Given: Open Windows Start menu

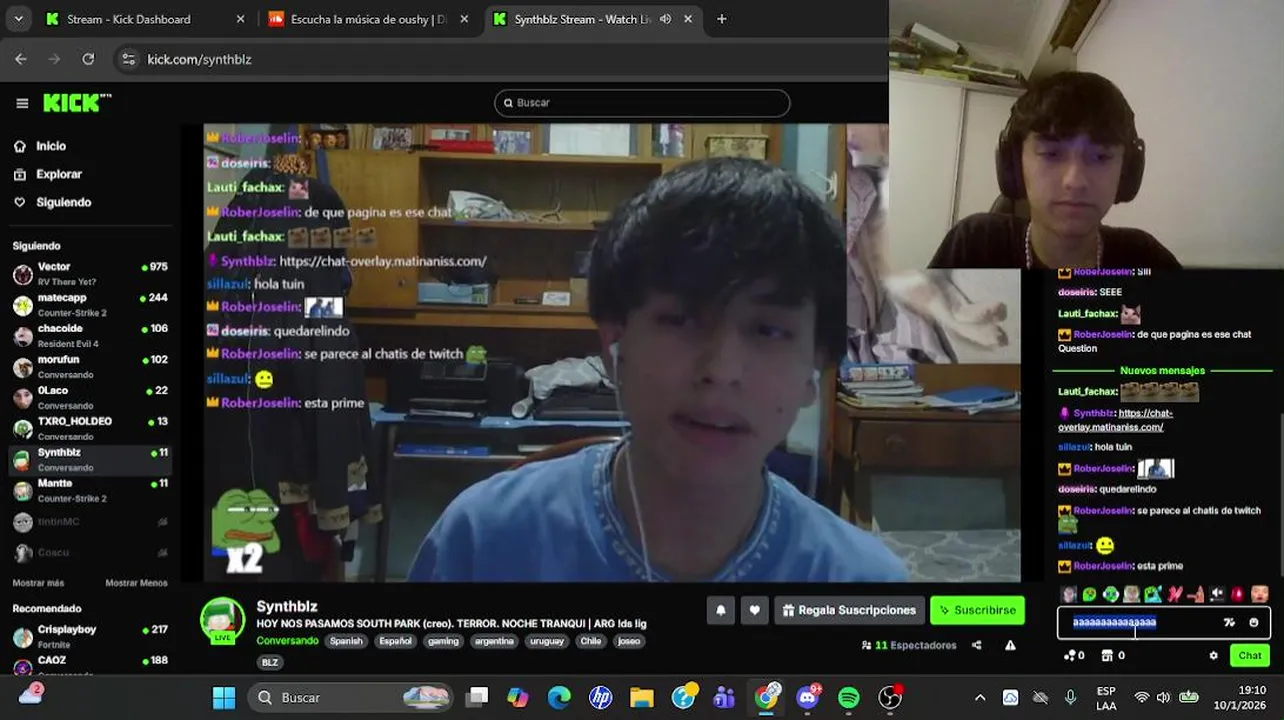Looking at the screenshot, I should [x=224, y=697].
